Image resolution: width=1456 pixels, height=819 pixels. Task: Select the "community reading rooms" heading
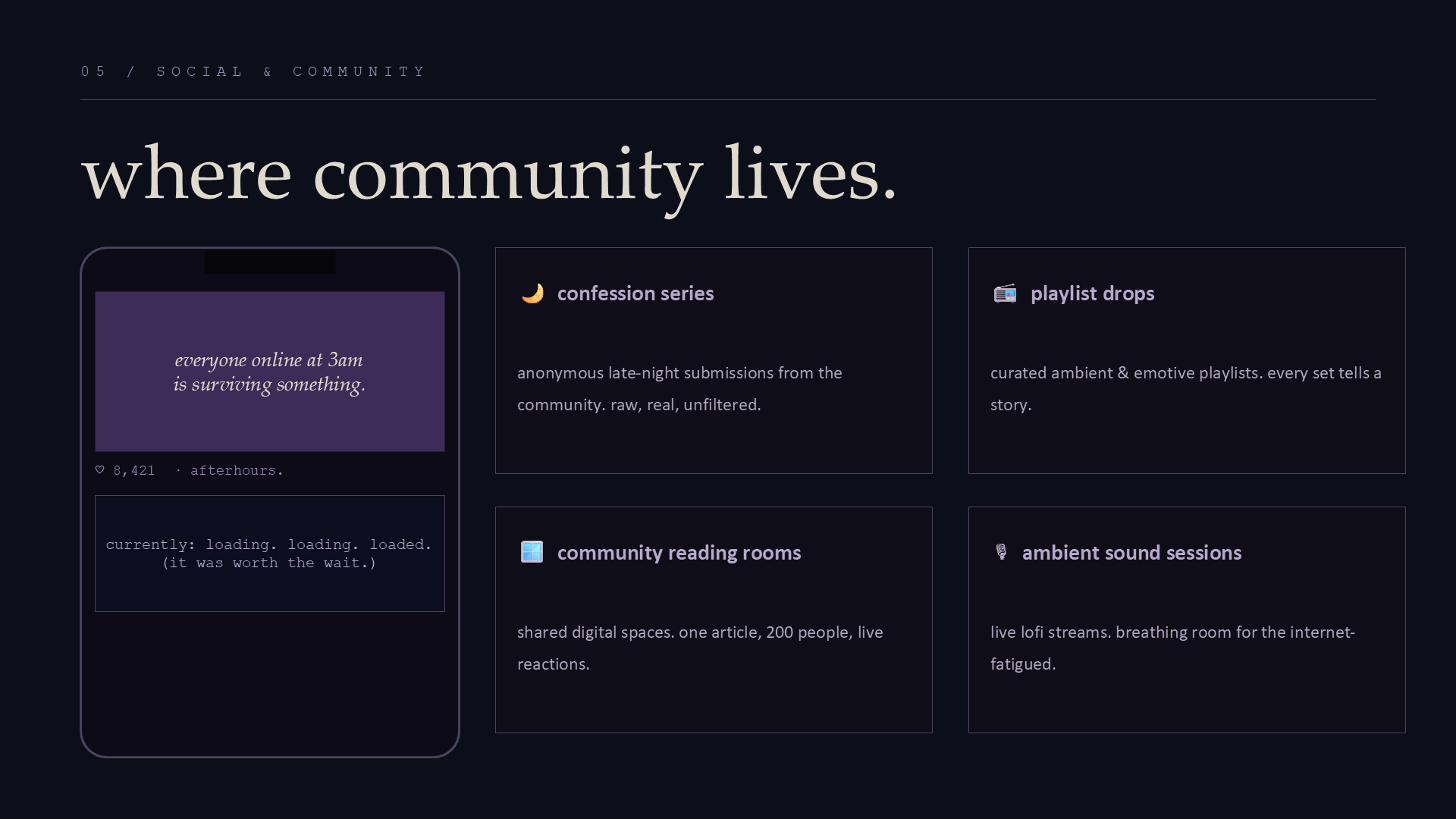(679, 553)
